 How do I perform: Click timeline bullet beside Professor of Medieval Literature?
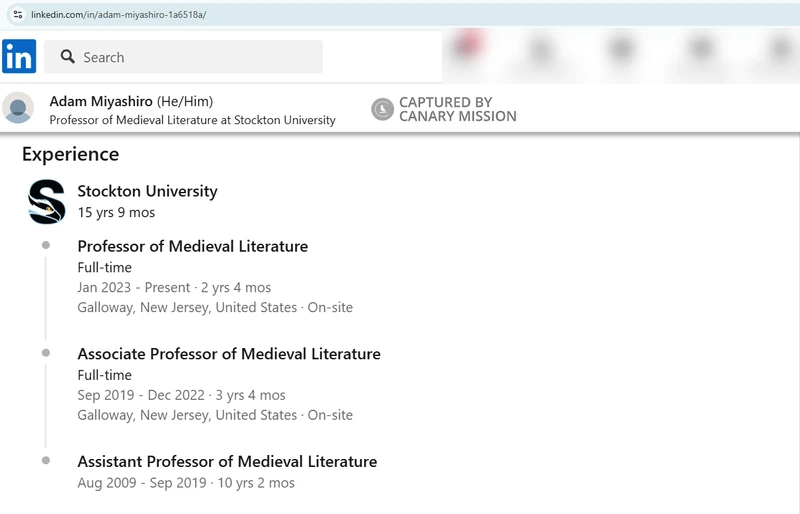pos(46,245)
